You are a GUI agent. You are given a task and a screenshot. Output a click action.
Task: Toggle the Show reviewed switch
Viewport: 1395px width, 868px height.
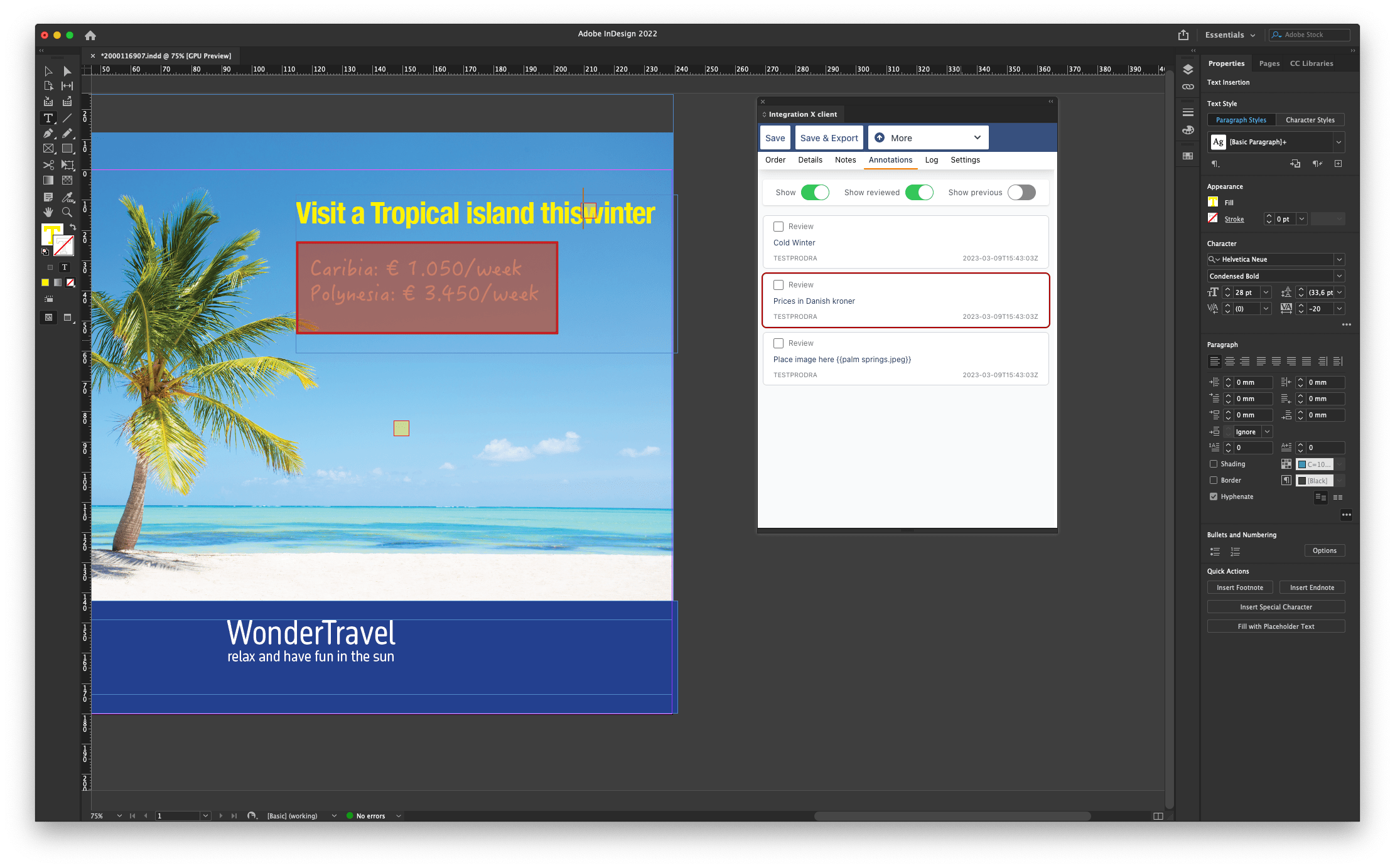coord(919,193)
